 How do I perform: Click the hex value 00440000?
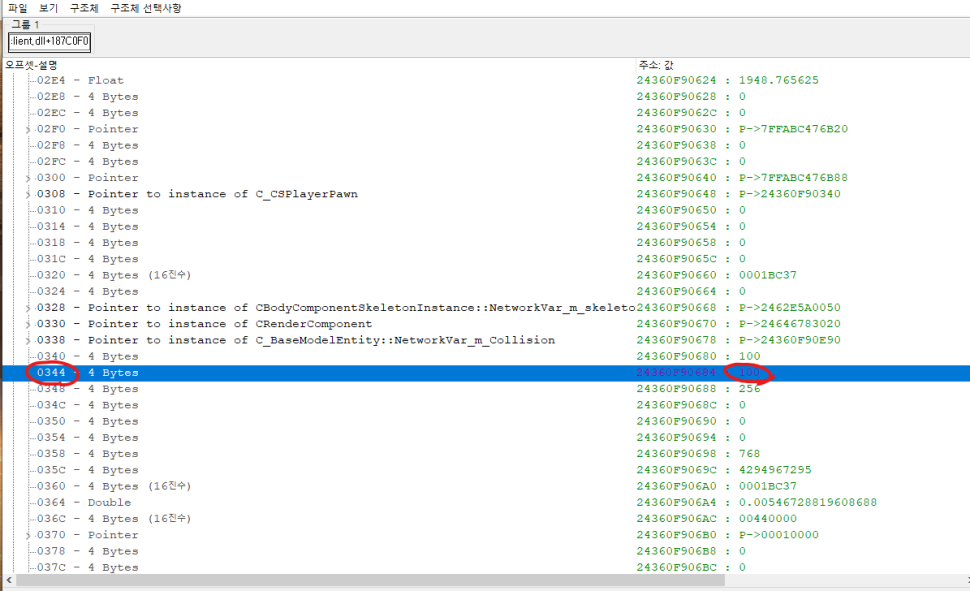pyautogui.click(x=768, y=519)
